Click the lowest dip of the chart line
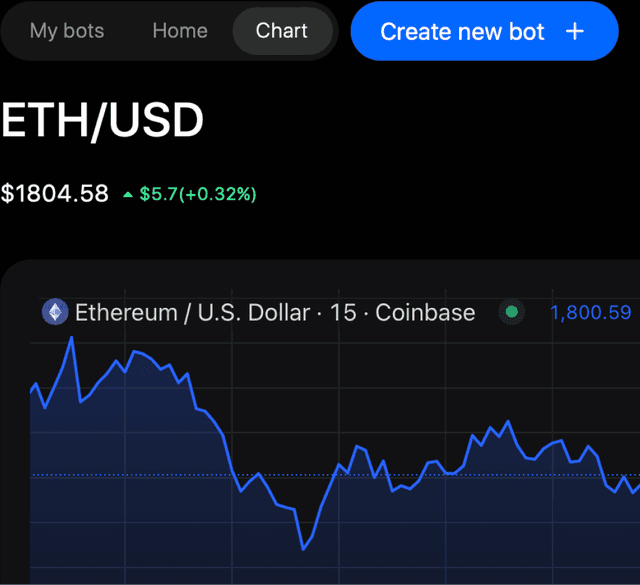 (x=303, y=548)
